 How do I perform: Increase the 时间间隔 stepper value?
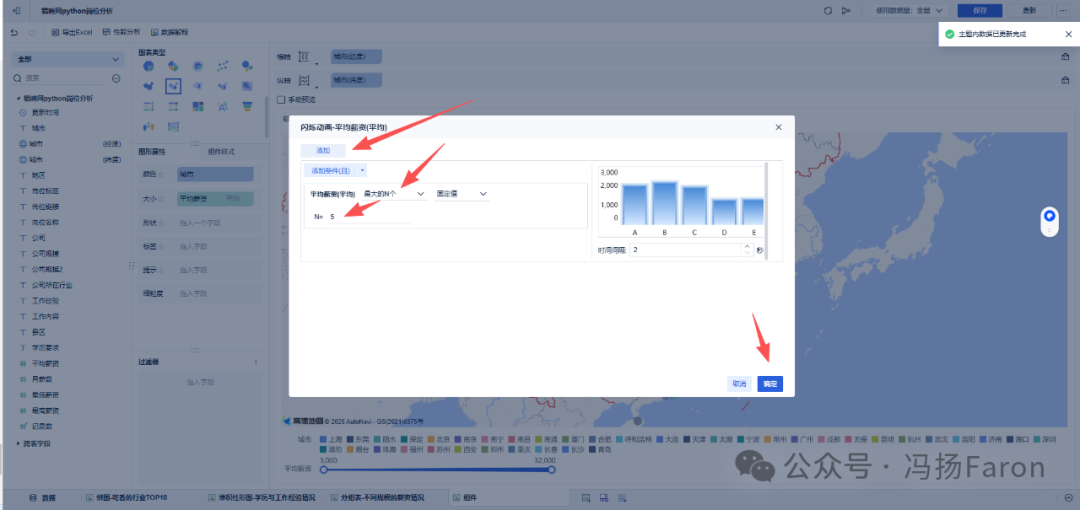point(747,246)
